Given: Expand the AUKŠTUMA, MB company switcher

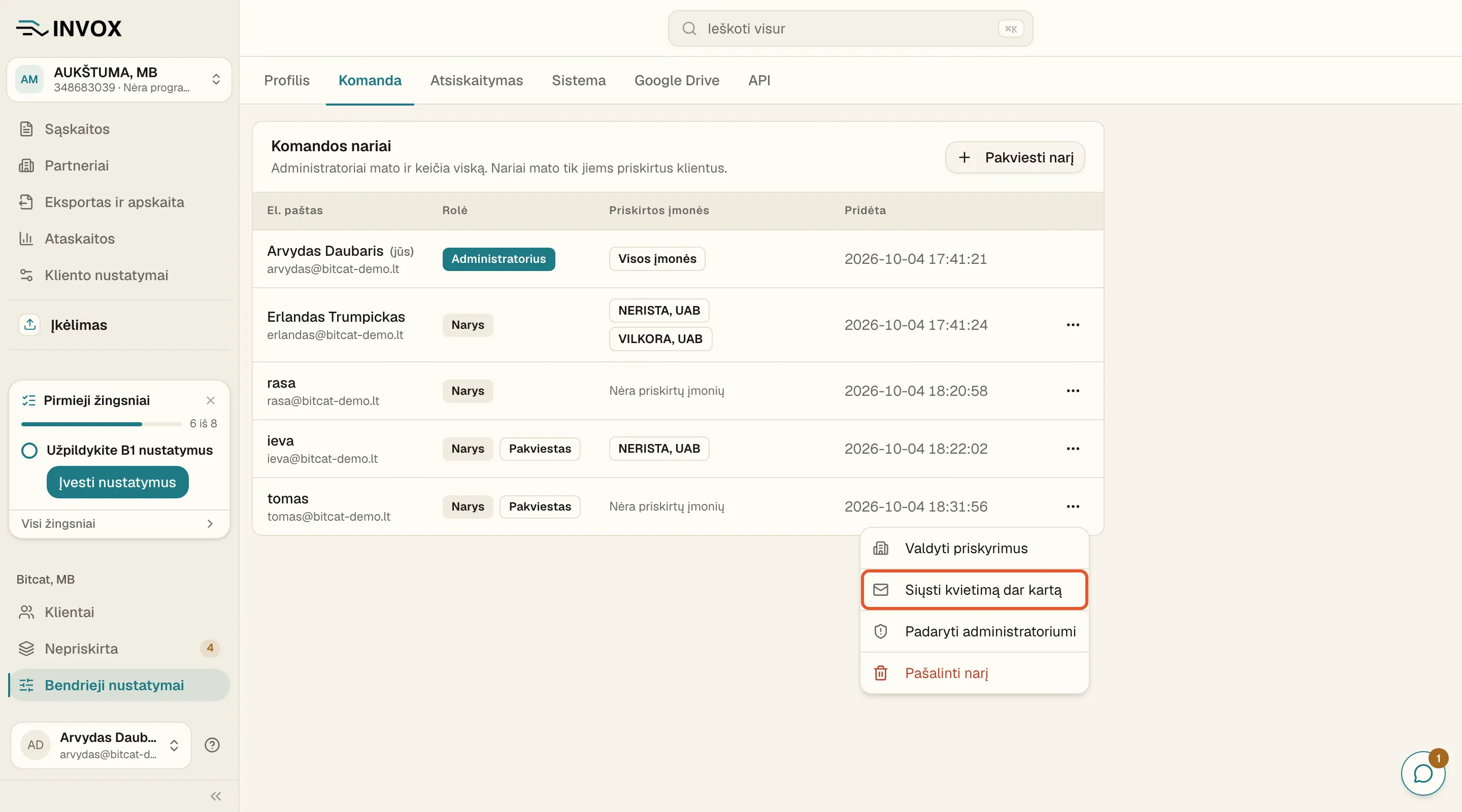Looking at the screenshot, I should [119, 80].
